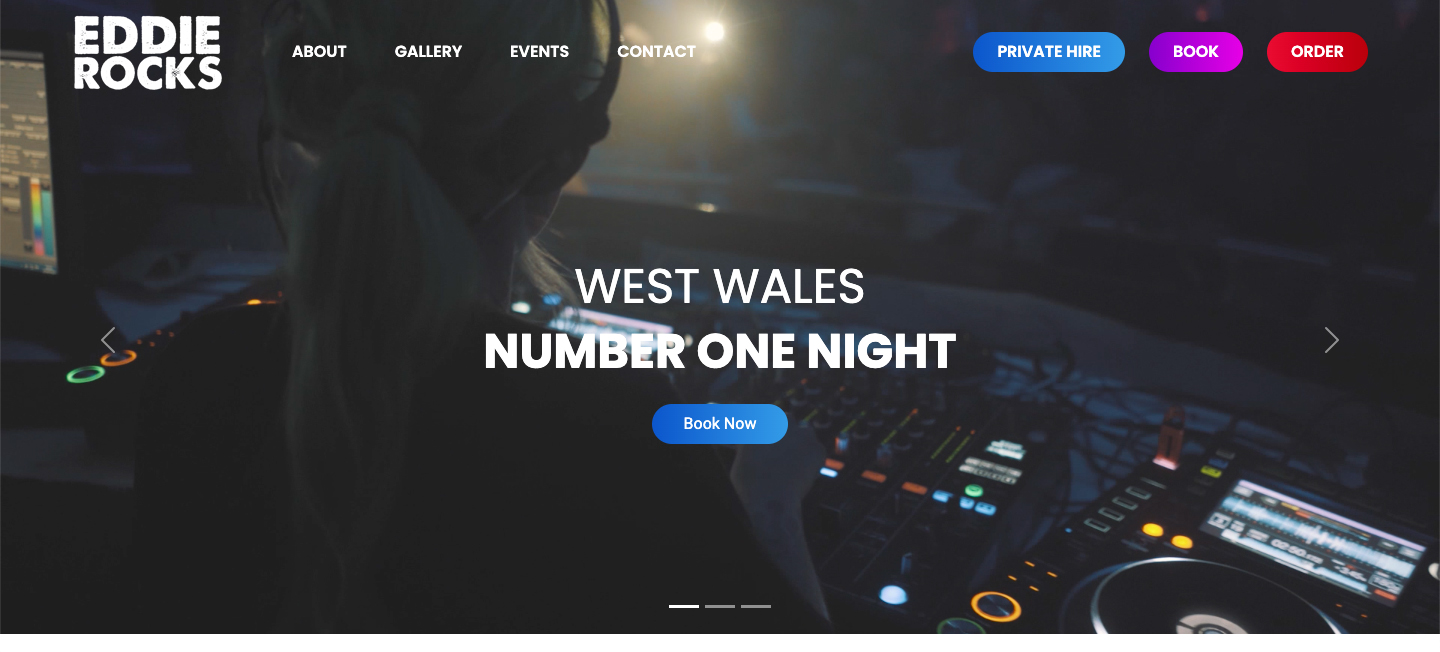Open the About menu item
The width and height of the screenshot is (1440, 652).
[319, 52]
